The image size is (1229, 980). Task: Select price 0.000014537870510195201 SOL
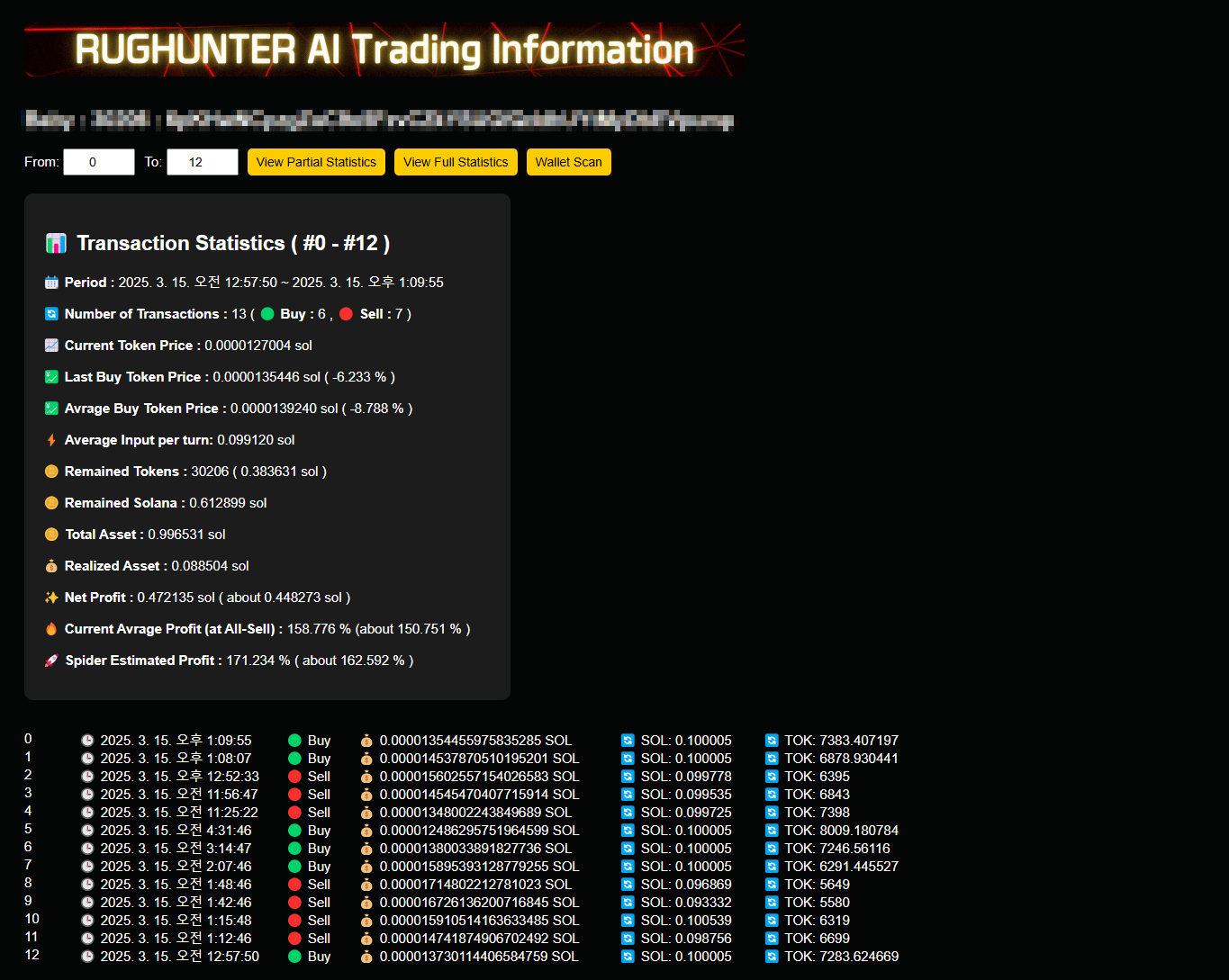(479, 759)
